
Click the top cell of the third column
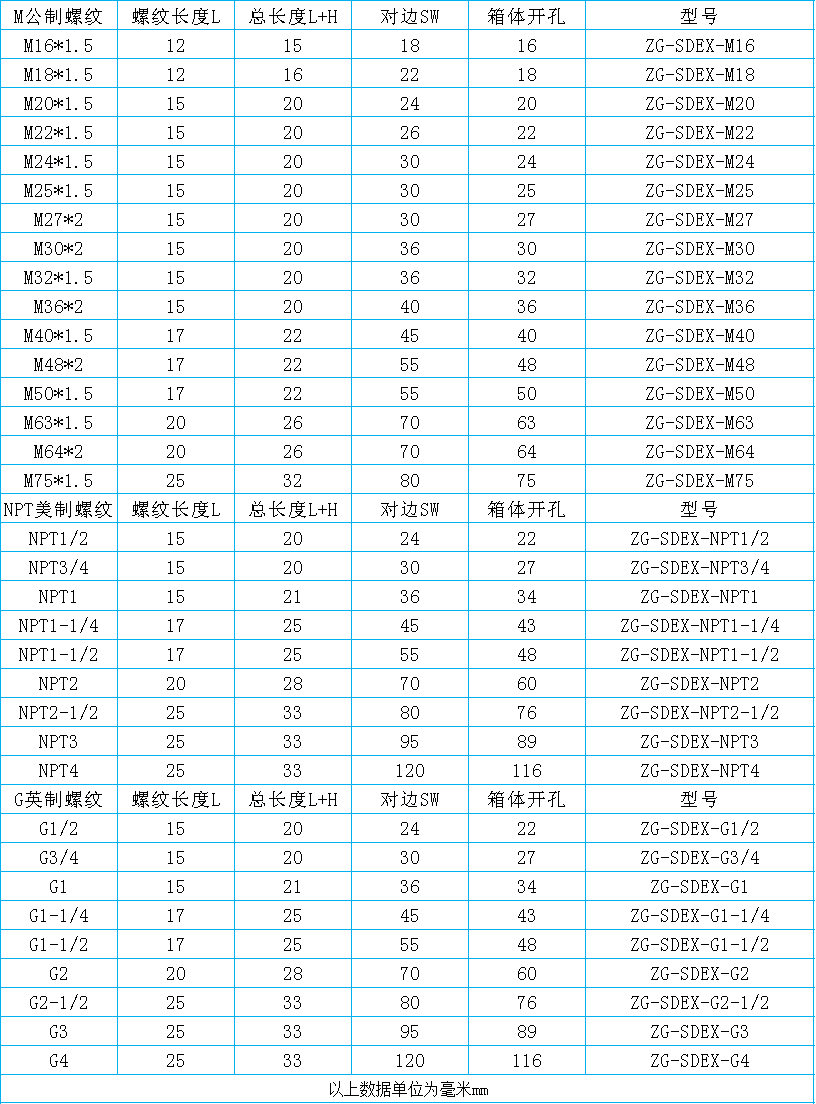tap(293, 15)
